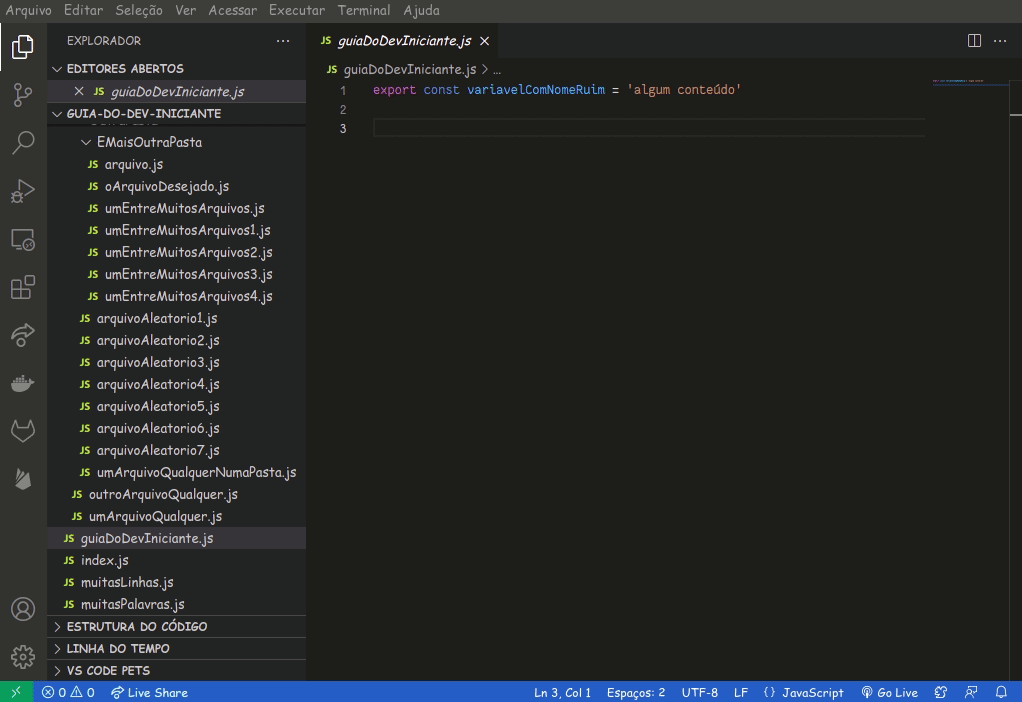Start Go Live server
The image size is (1022, 702).
coord(889,692)
